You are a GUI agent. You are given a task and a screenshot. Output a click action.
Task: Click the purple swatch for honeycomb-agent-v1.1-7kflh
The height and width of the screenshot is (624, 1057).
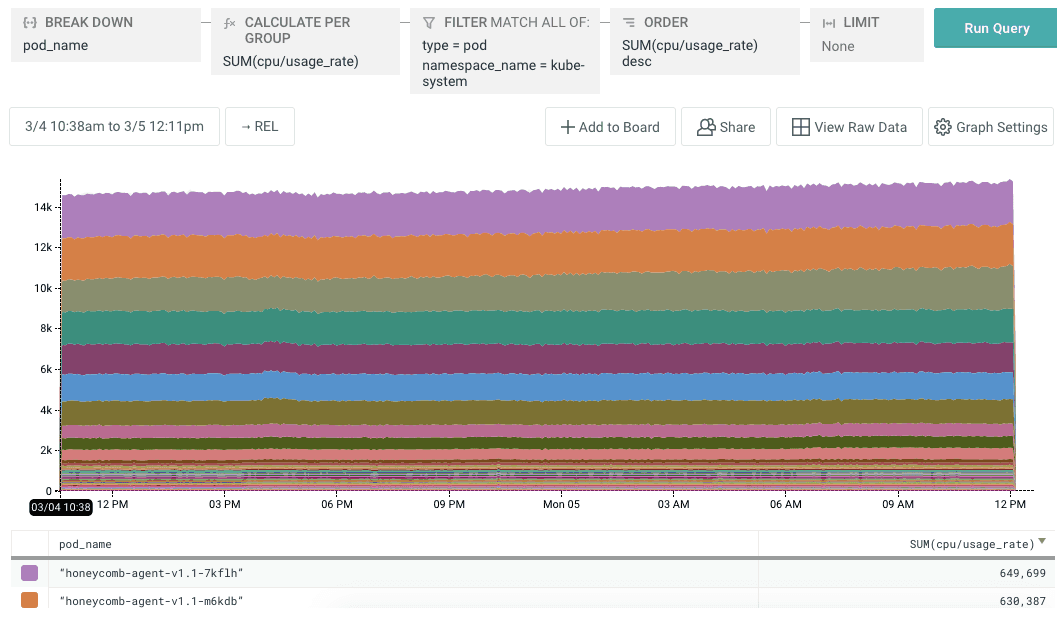30,573
